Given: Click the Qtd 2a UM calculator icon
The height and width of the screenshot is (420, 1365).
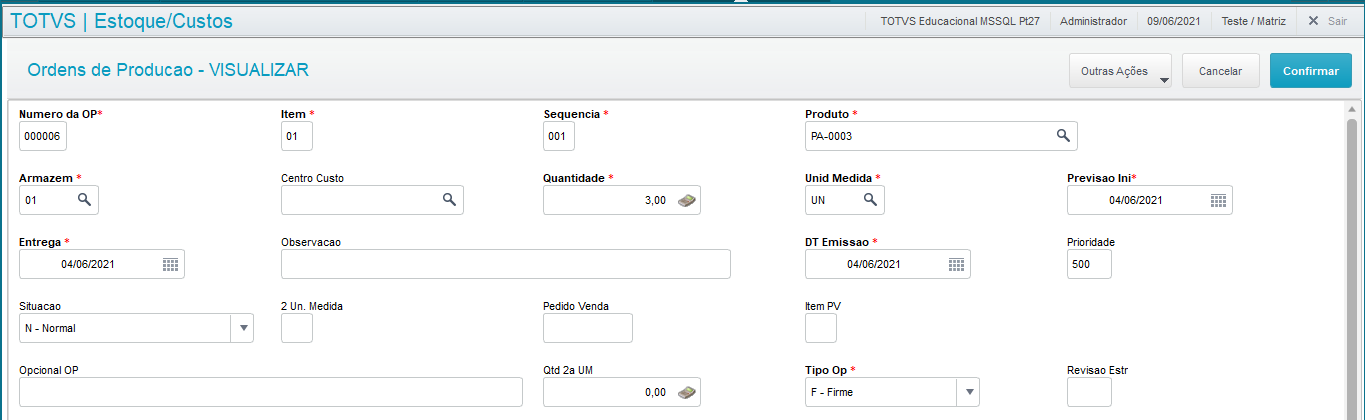Looking at the screenshot, I should point(686,392).
